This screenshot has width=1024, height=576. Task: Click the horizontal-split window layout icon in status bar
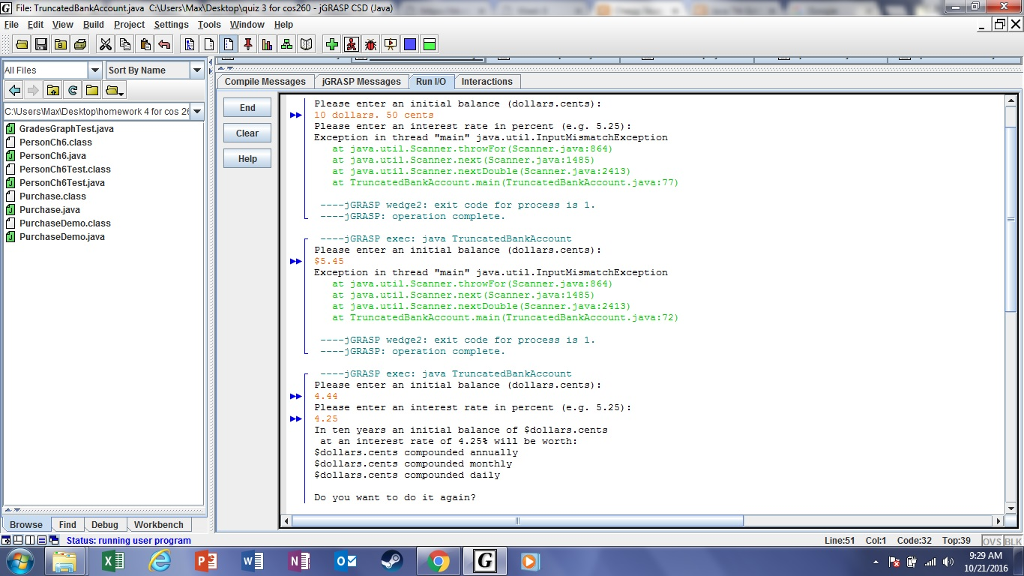(42, 541)
